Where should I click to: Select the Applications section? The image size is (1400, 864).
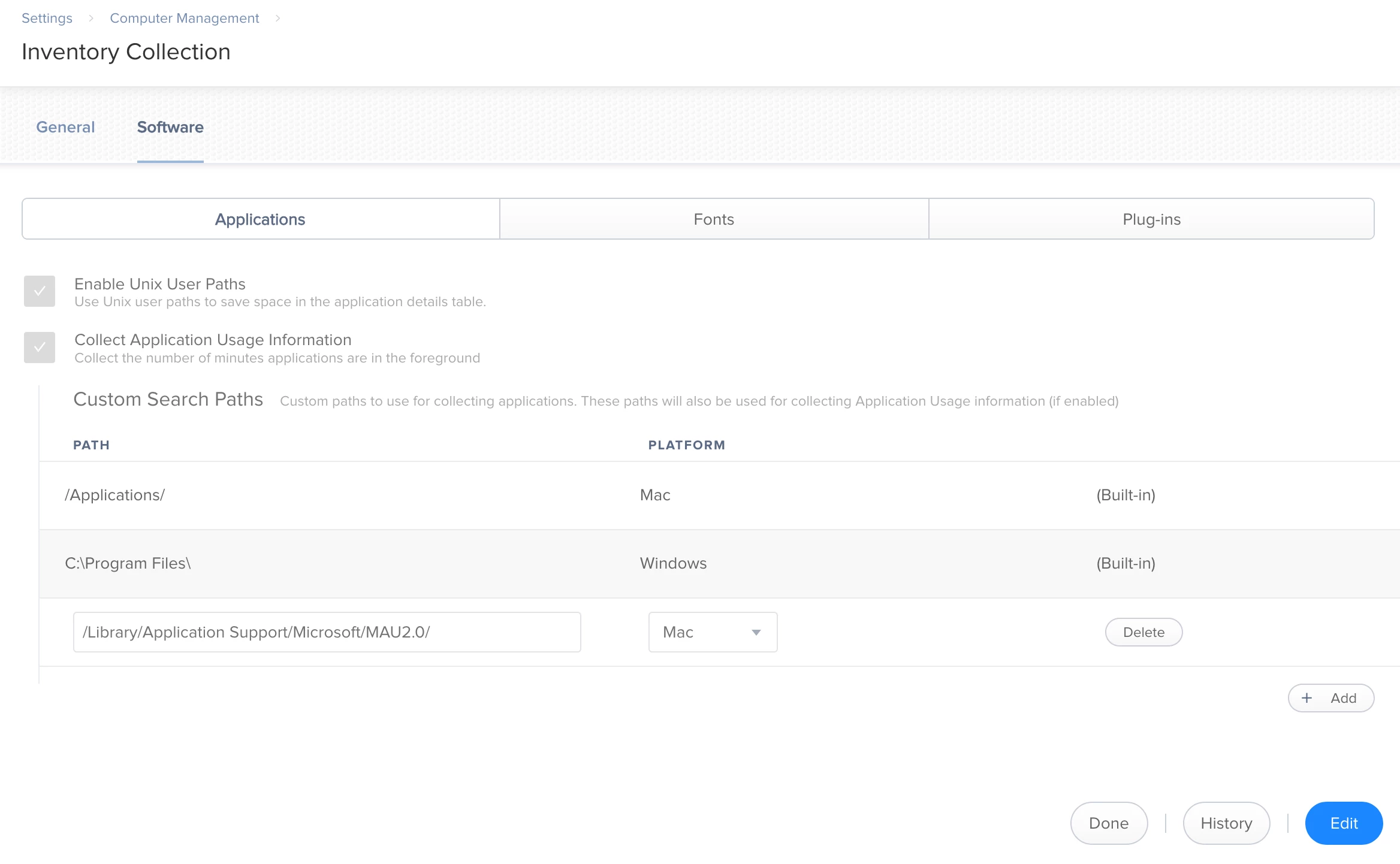point(260,219)
